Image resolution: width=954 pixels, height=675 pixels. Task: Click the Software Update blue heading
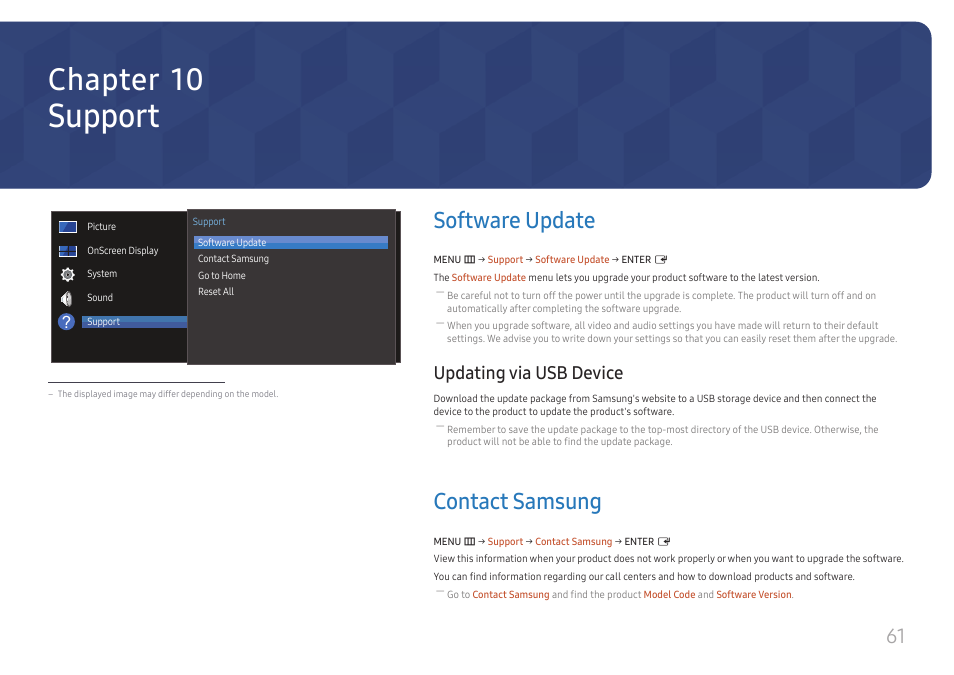click(x=514, y=220)
